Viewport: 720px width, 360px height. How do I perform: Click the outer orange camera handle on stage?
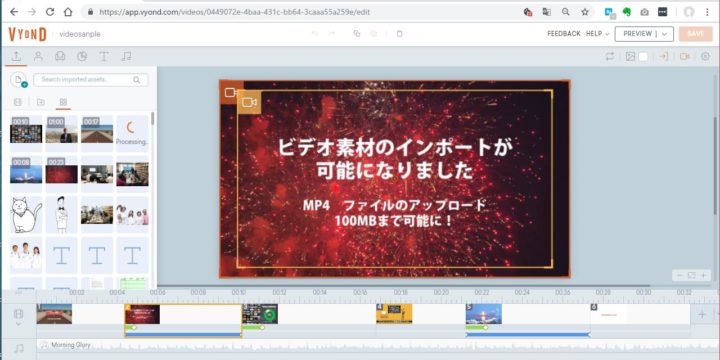[229, 93]
